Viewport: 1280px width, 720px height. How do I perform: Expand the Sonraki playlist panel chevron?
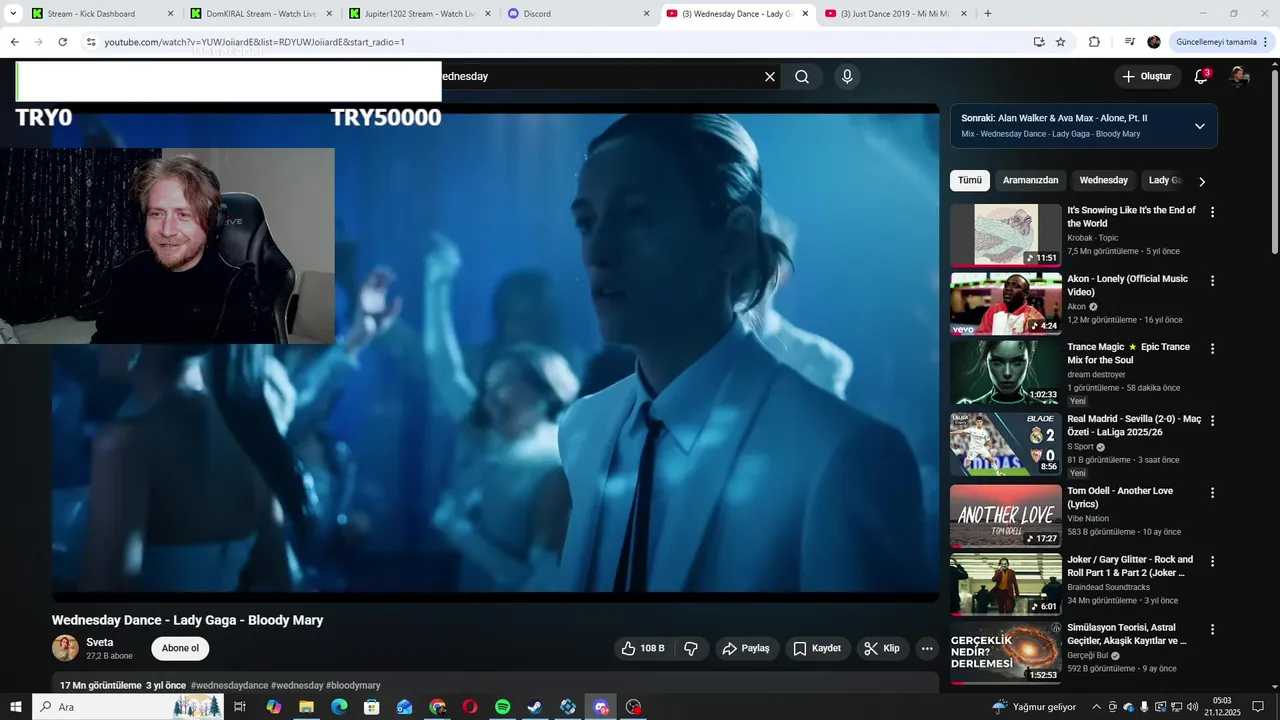[1199, 126]
